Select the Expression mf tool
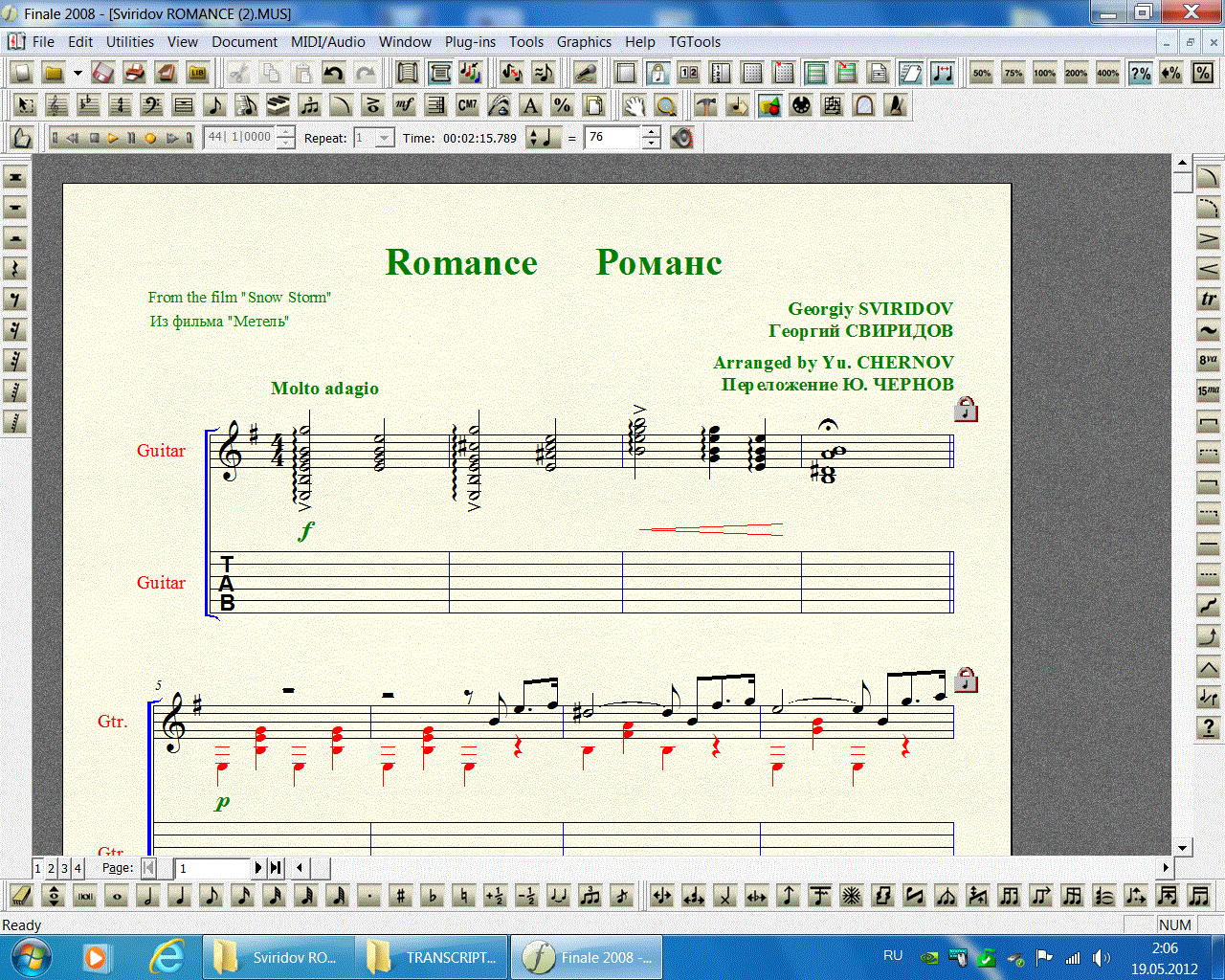This screenshot has height=980, width=1225. tap(405, 105)
